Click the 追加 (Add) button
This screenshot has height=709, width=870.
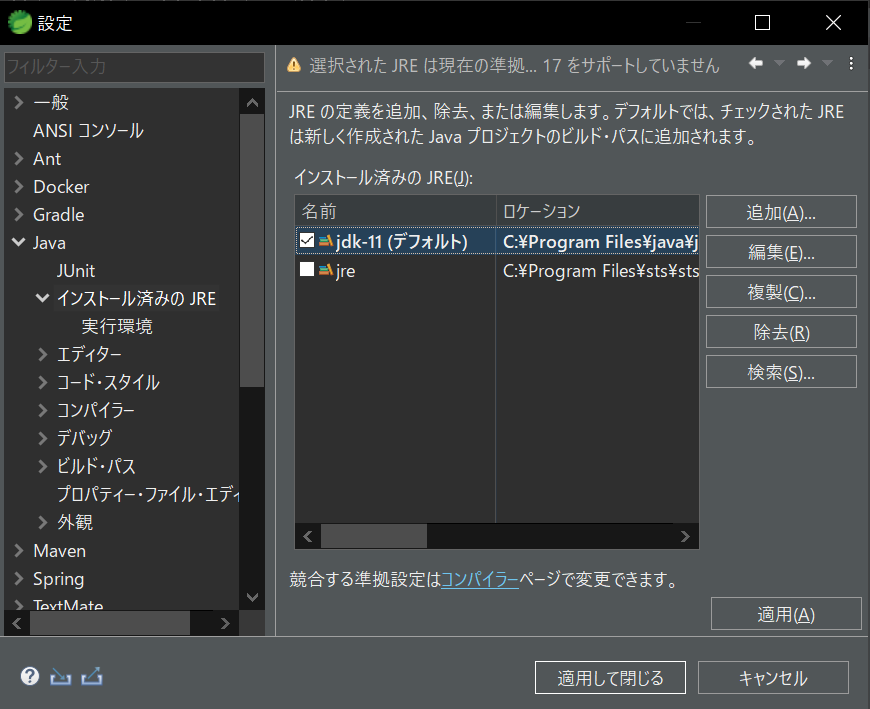point(780,211)
